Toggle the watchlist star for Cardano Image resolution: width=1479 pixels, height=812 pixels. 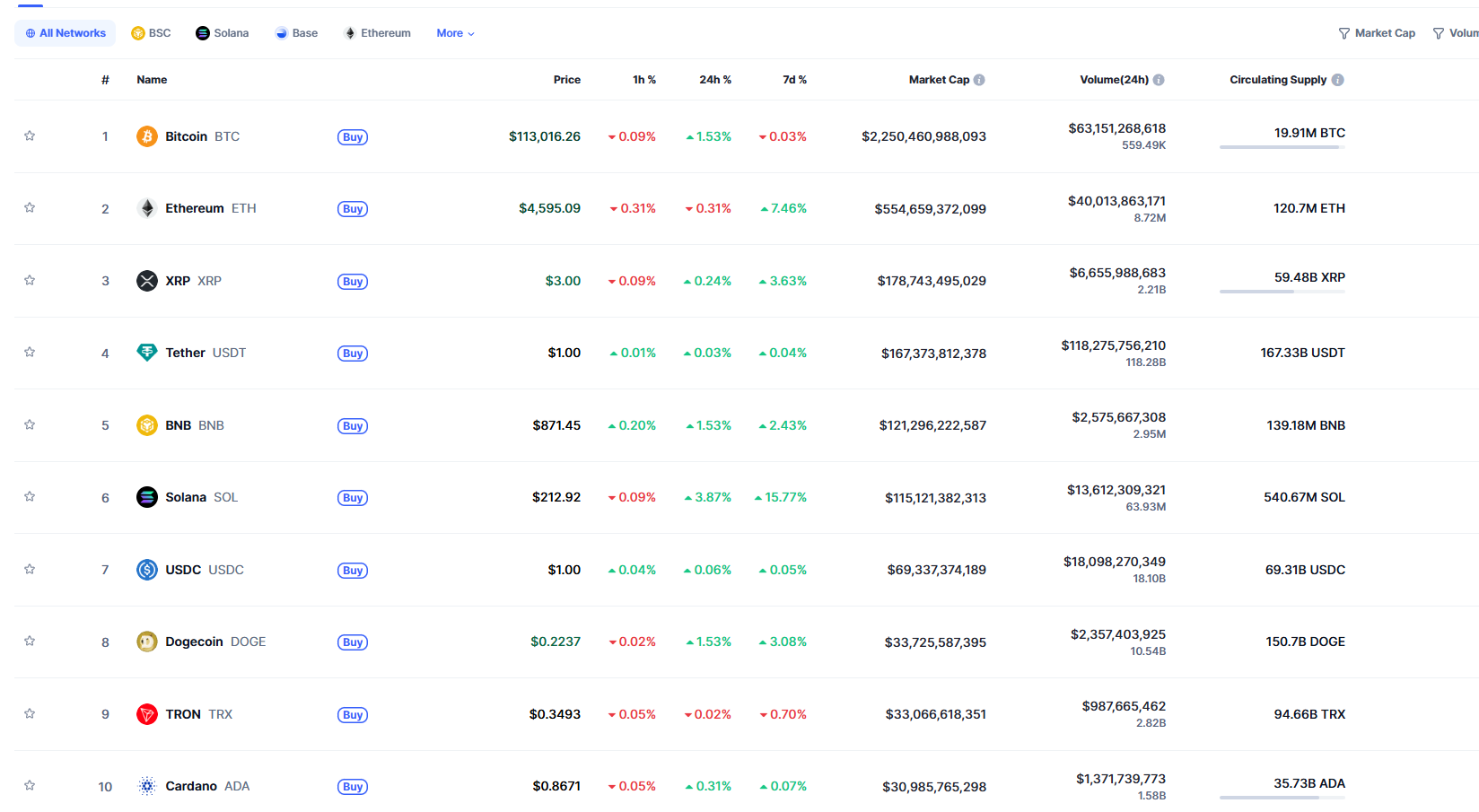click(x=30, y=785)
